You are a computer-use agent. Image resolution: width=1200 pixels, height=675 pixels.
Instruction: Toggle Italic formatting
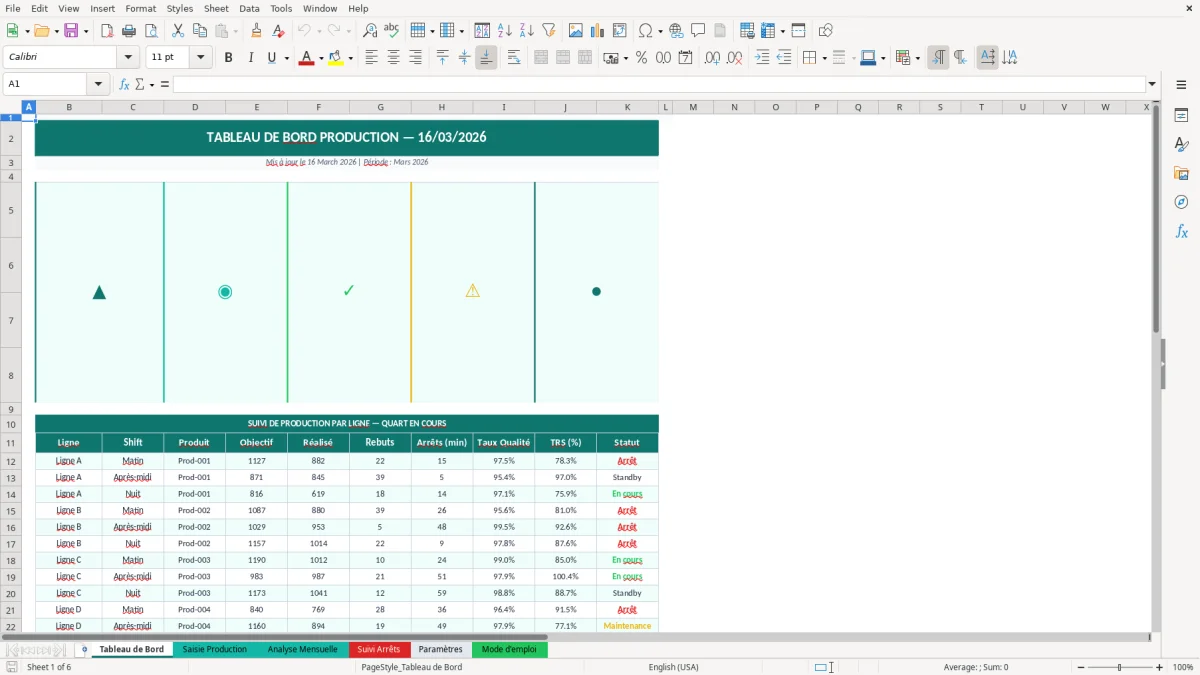(251, 58)
